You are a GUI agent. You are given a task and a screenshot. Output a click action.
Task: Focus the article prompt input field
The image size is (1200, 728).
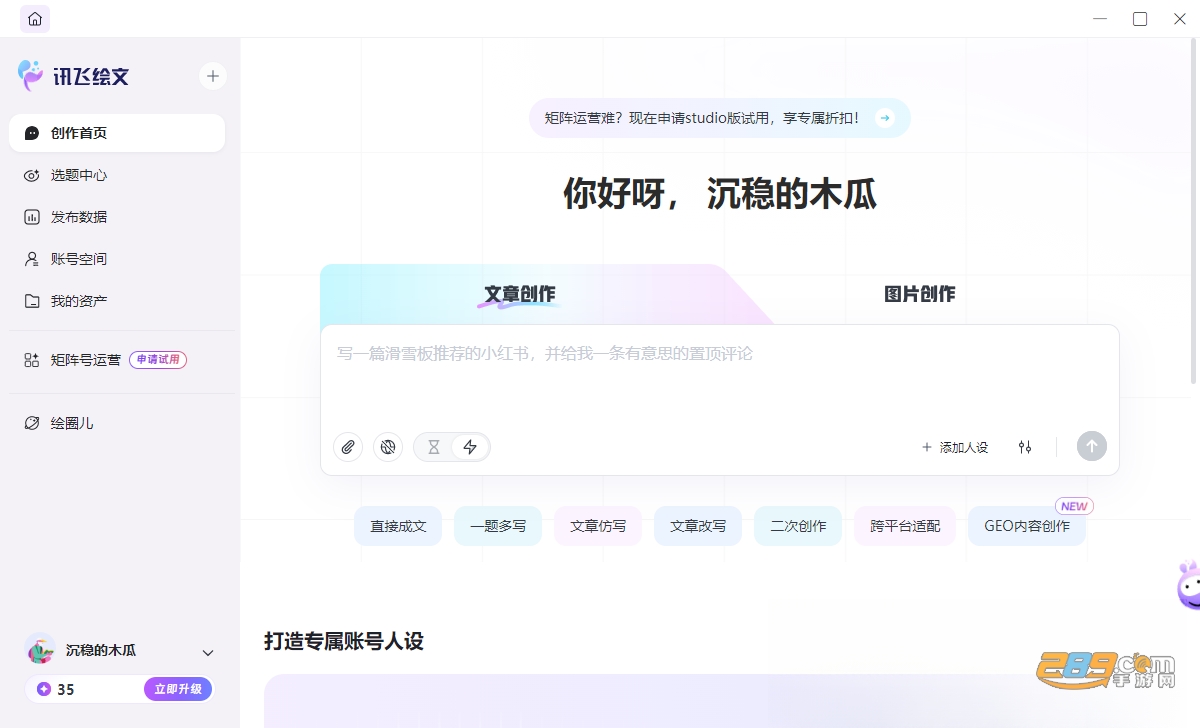coord(720,375)
